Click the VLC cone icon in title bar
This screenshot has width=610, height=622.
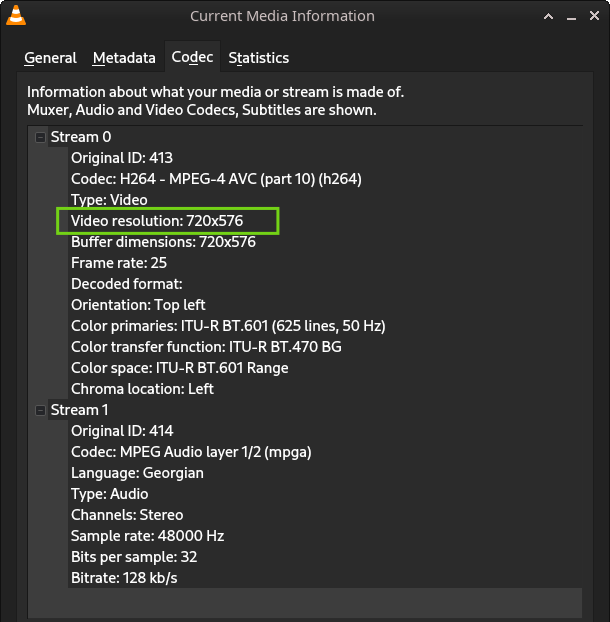coord(16,16)
